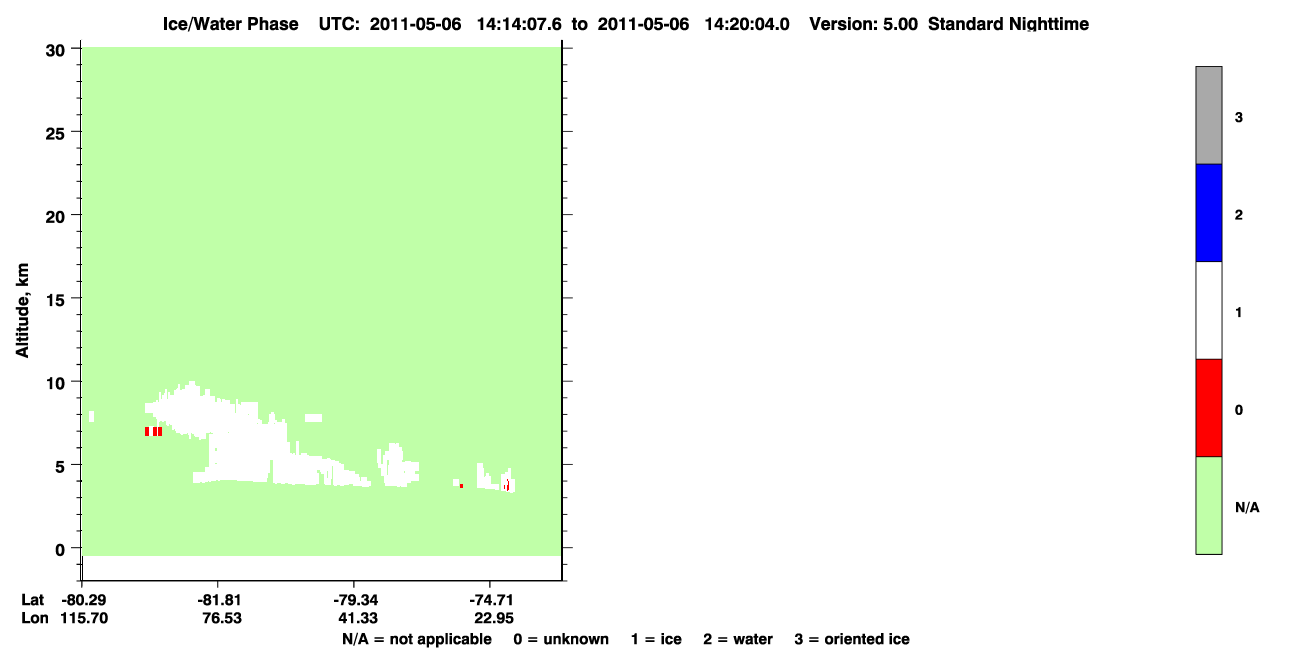Click the 'Ice/Water Phase' title text
Screen dimensions: 1300x667
pos(230,24)
